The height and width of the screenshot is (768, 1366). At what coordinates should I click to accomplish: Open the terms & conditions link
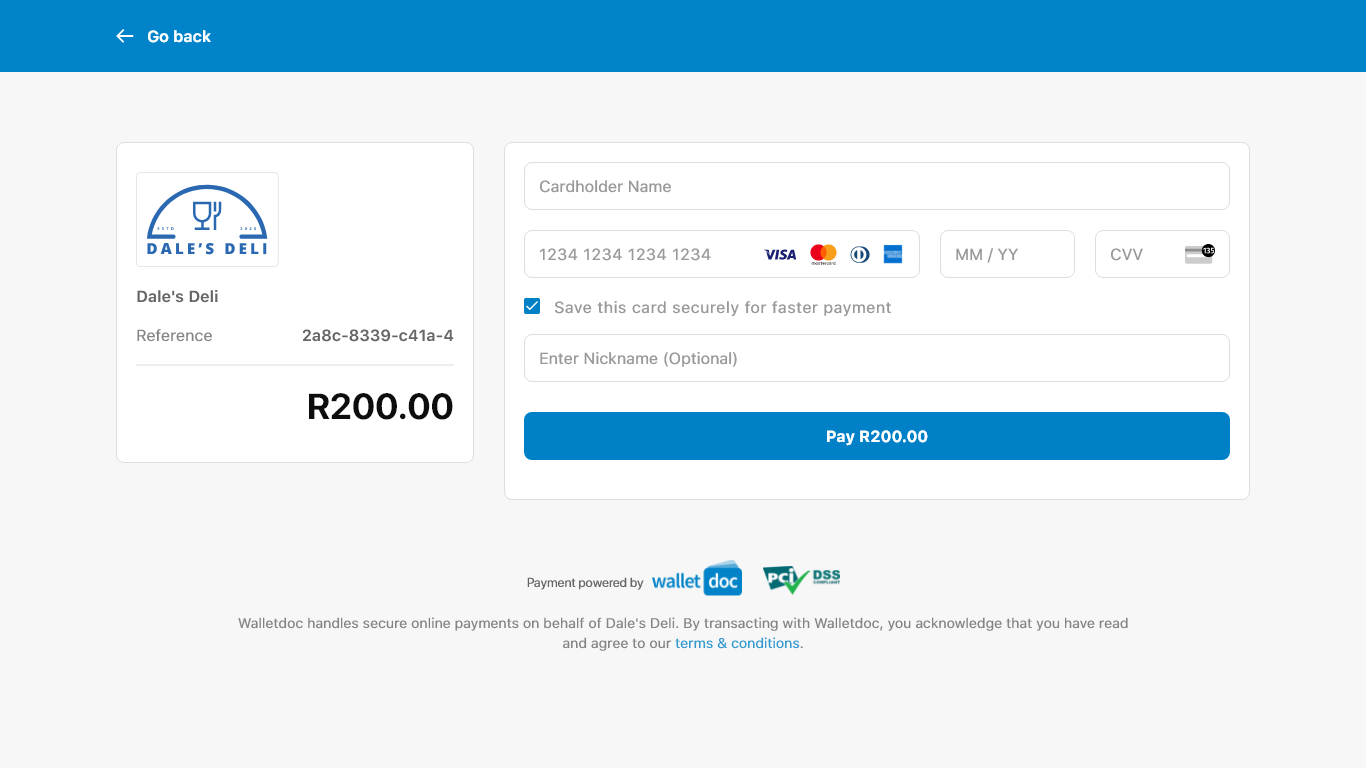[x=737, y=643]
